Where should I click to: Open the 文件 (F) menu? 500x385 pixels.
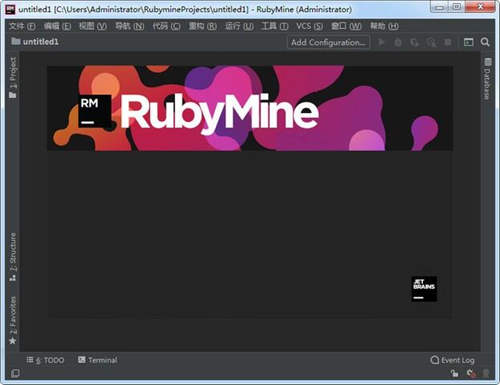click(x=22, y=26)
